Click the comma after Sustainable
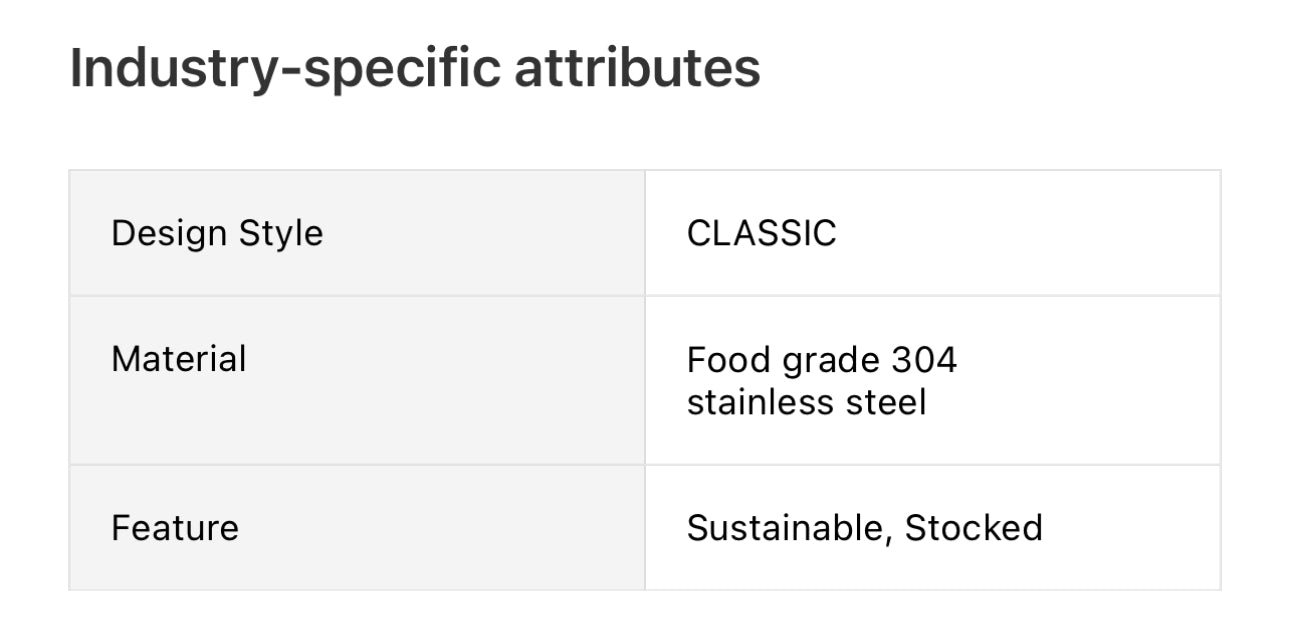This screenshot has width=1290, height=644. pyautogui.click(x=887, y=540)
